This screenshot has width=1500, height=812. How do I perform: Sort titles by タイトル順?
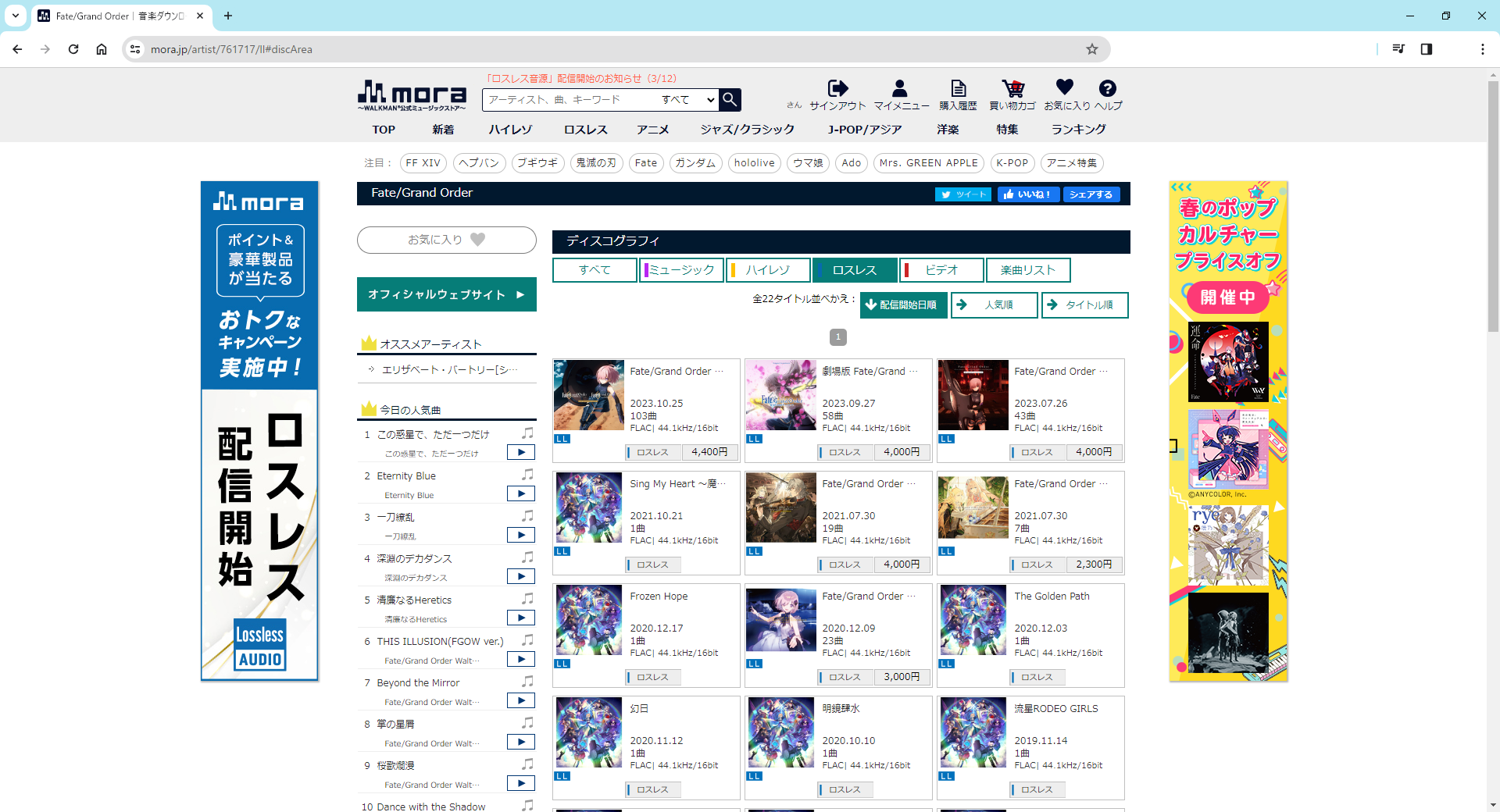1085,305
